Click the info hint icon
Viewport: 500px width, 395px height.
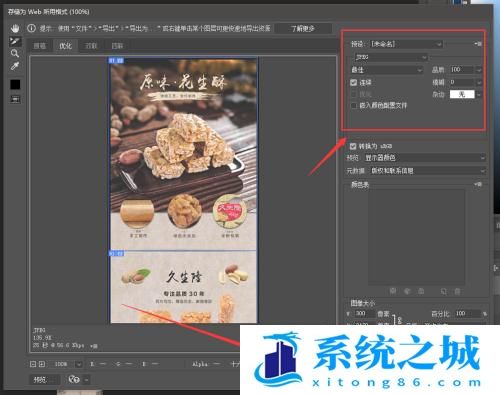click(x=31, y=28)
